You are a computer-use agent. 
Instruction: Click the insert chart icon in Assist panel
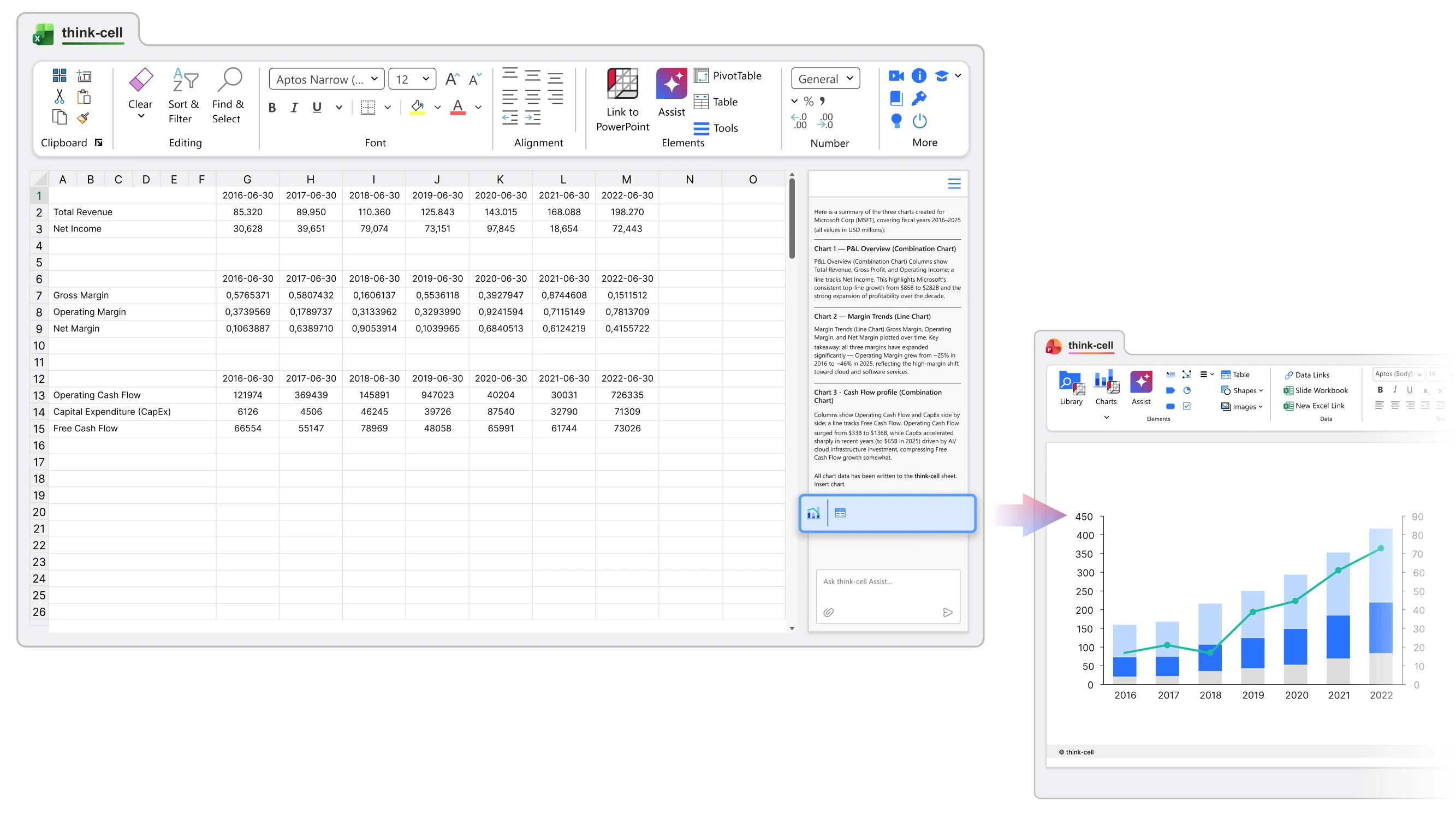[x=813, y=513]
